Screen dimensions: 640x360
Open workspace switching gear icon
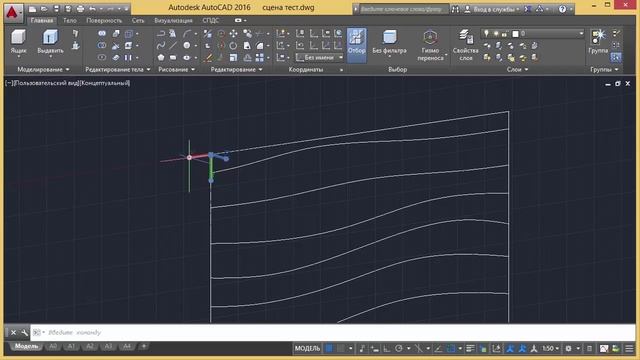tap(568, 349)
